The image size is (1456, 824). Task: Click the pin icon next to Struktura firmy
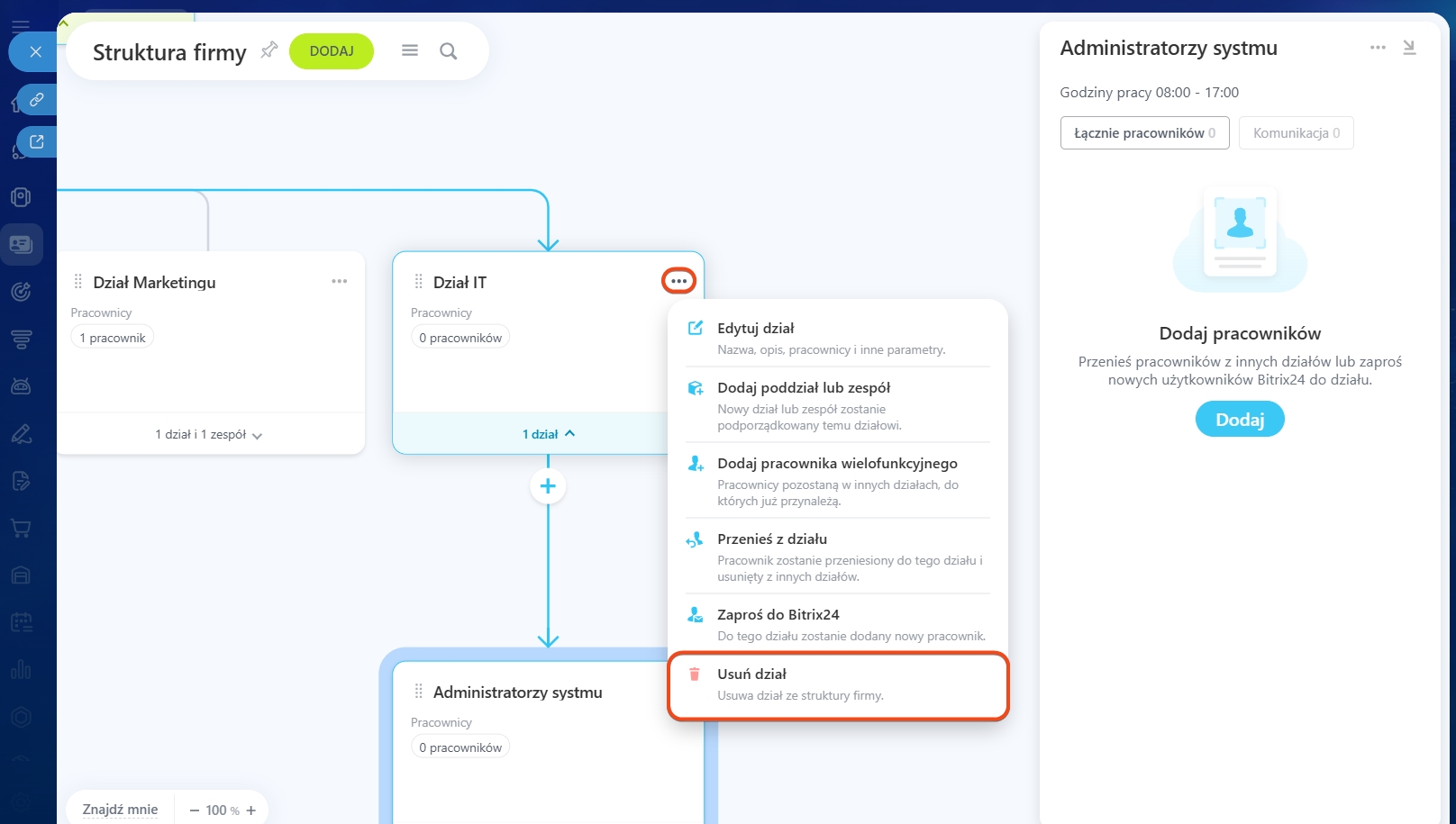tap(268, 50)
